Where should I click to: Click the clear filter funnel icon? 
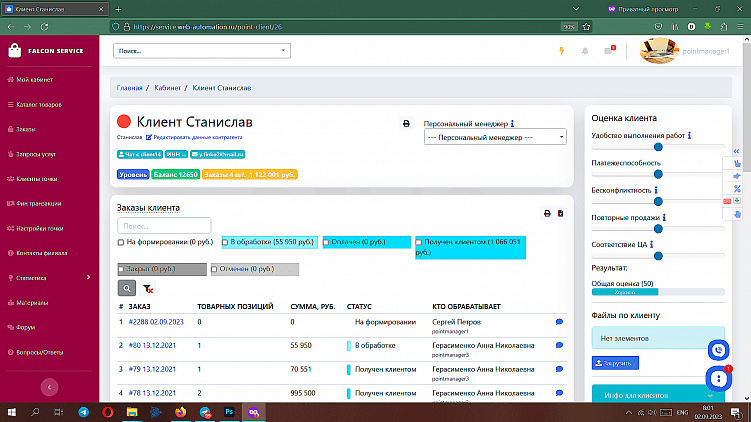point(149,288)
